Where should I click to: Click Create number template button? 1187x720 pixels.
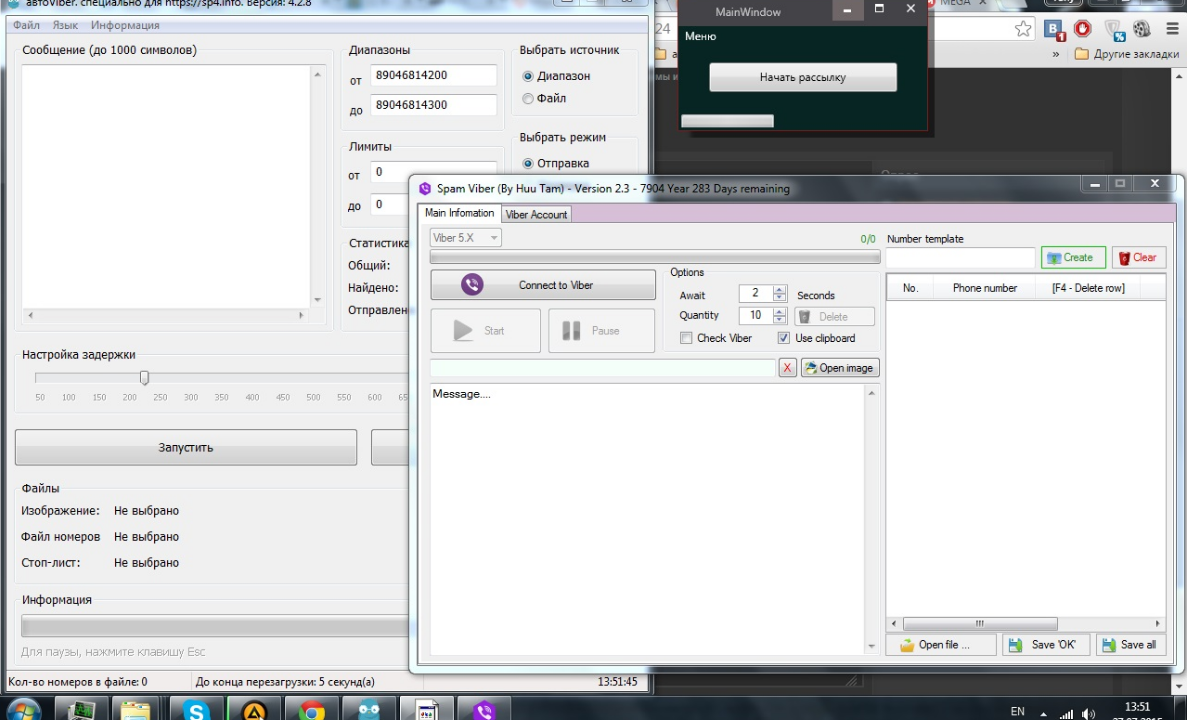click(x=1072, y=258)
